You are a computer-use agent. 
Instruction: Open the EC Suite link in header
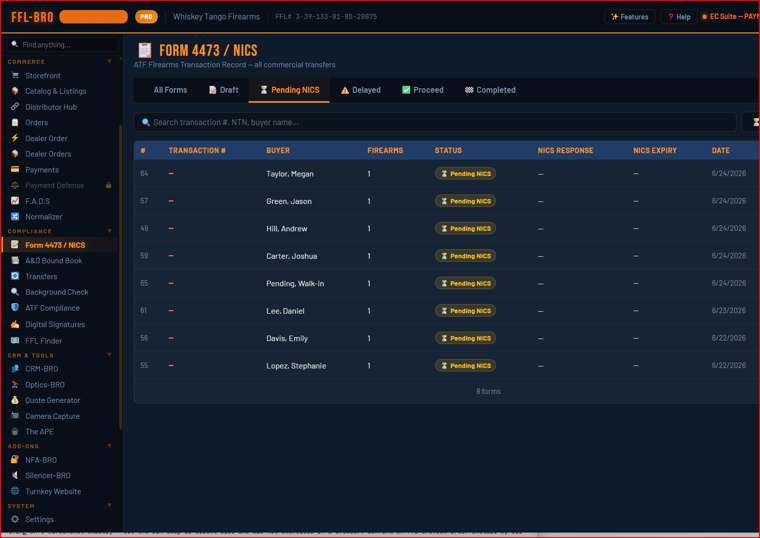coord(731,16)
